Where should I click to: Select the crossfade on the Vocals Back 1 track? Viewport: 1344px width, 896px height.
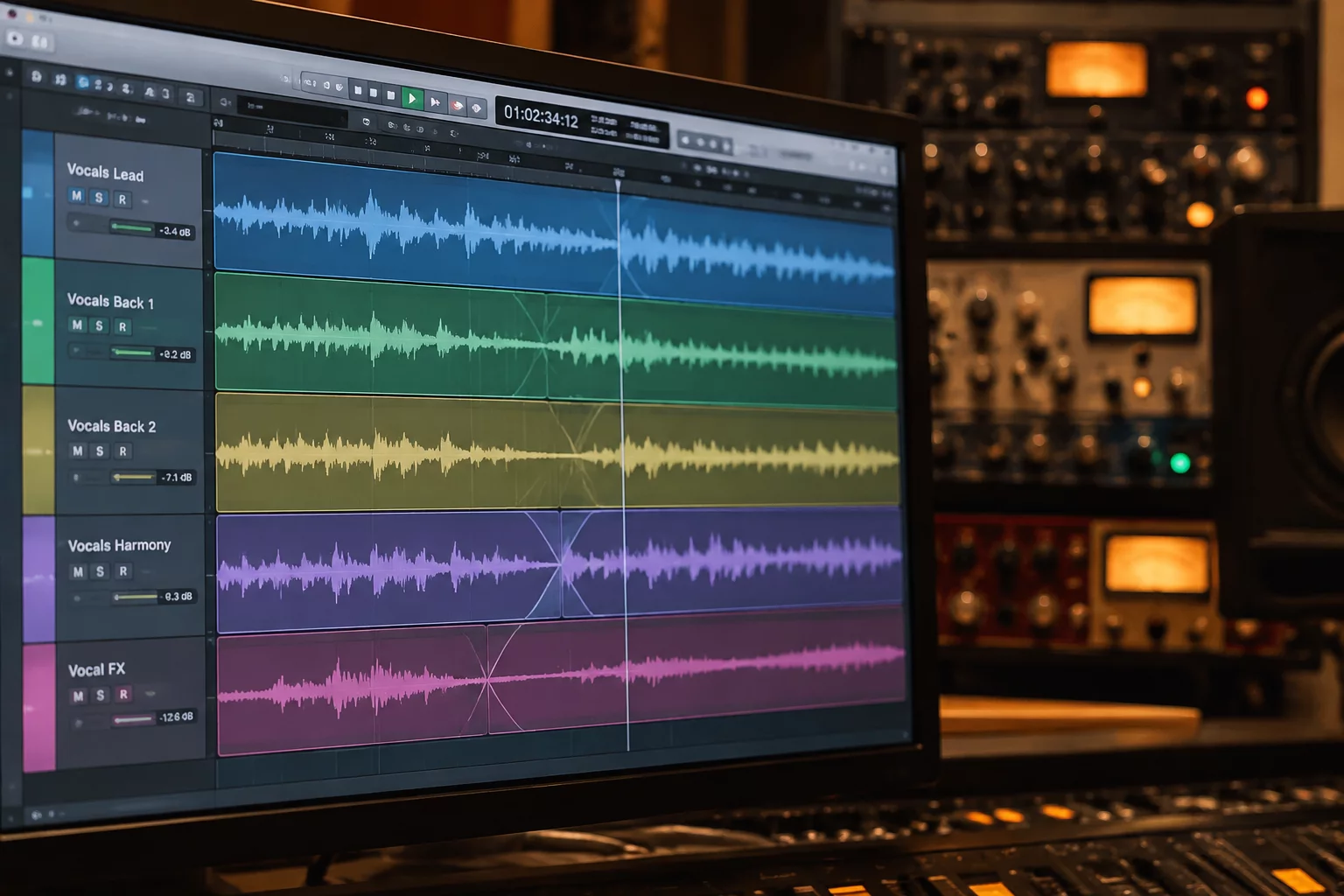pyautogui.click(x=546, y=346)
